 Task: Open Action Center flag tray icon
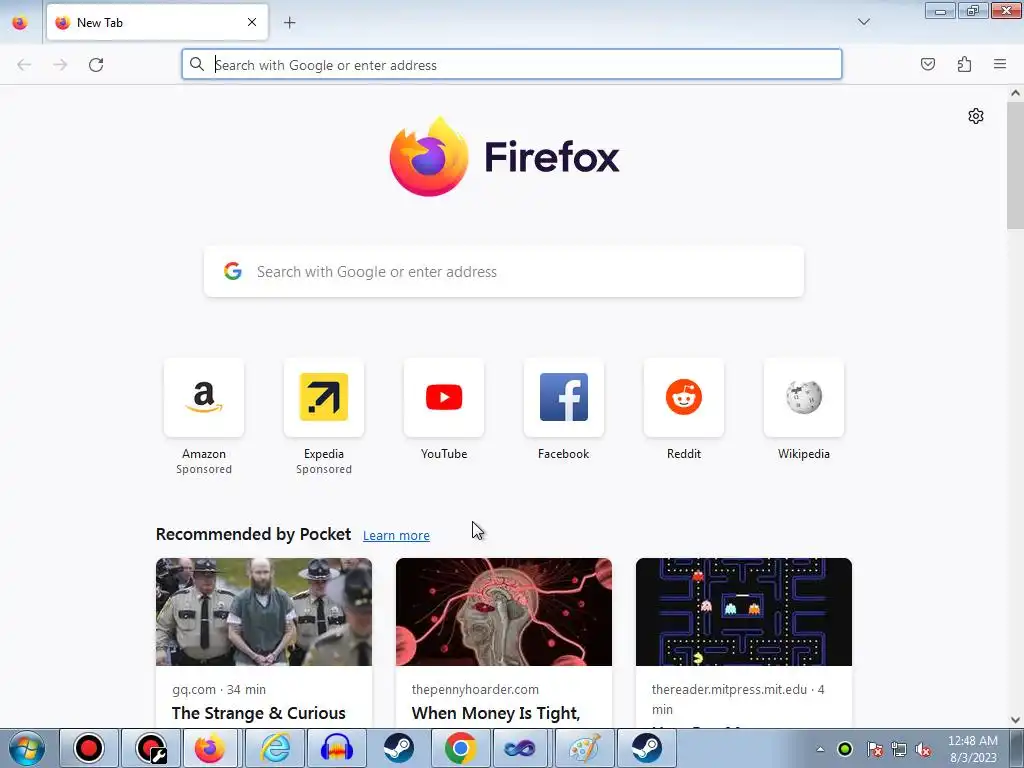[875, 750]
